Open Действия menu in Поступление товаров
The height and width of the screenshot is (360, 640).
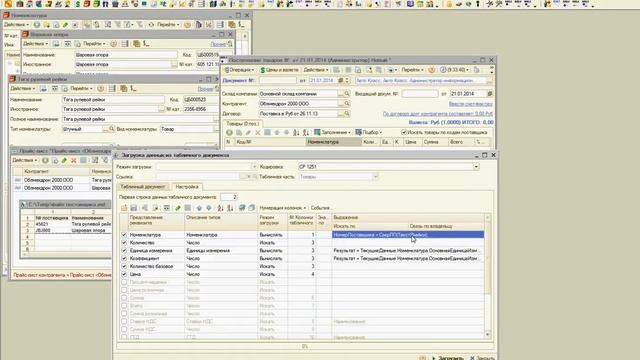[316, 70]
